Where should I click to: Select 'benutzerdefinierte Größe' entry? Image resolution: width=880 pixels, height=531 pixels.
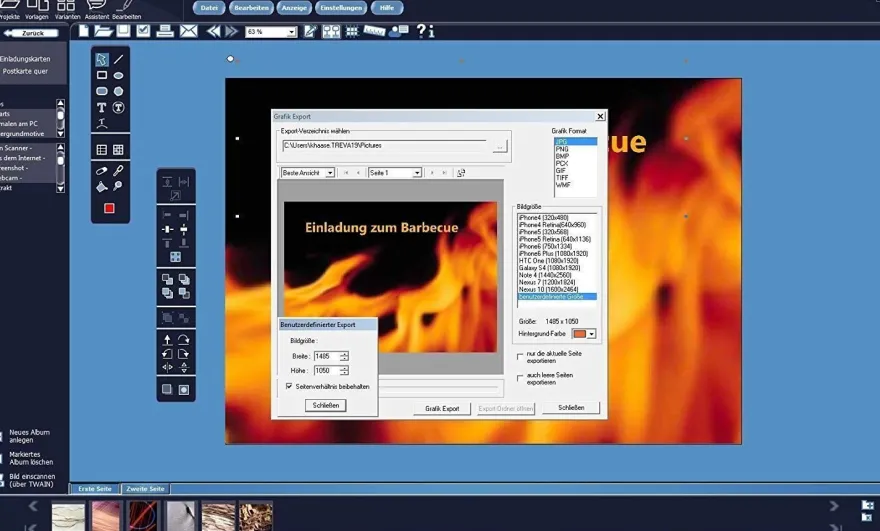pos(557,296)
